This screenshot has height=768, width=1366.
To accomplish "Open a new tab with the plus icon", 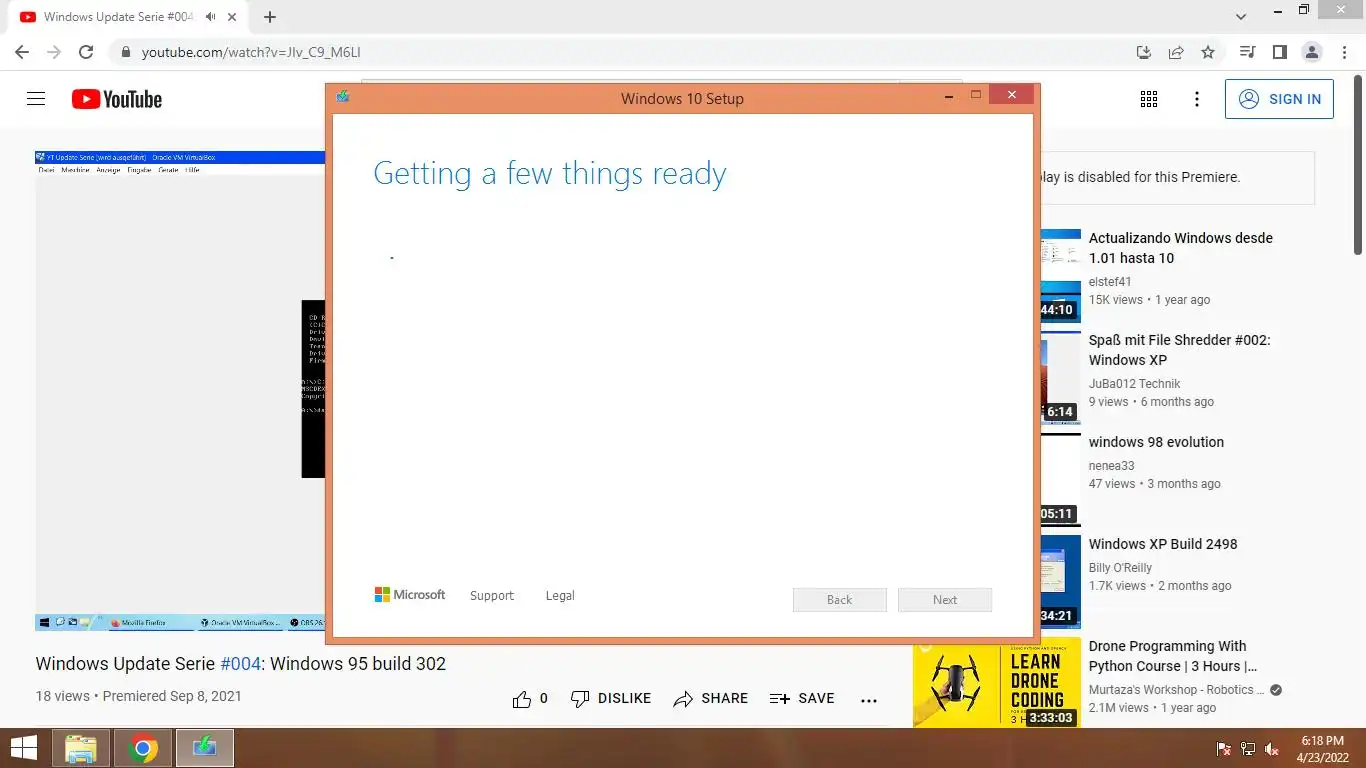I will [x=270, y=17].
